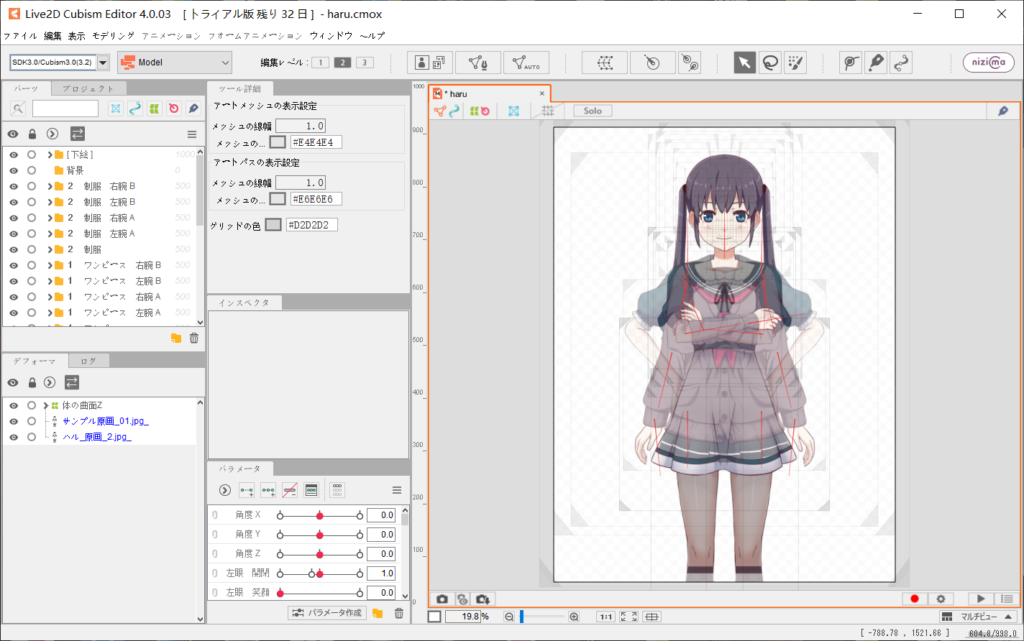The height and width of the screenshot is (641, 1024).
Task: Toggle visibility of サンプル原画_01.jpg_
Action: click(x=13, y=421)
